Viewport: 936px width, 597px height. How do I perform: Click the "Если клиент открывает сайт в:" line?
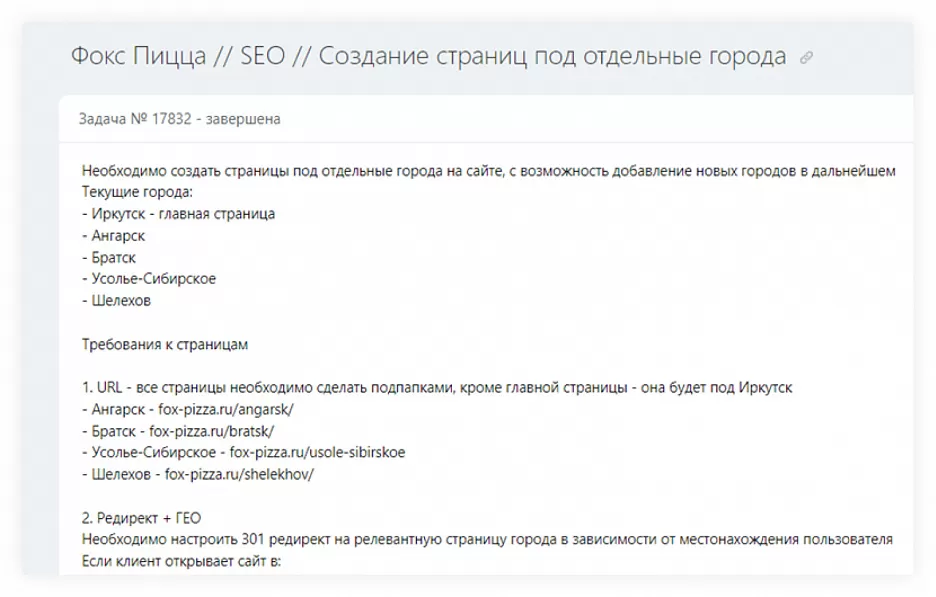click(x=182, y=562)
